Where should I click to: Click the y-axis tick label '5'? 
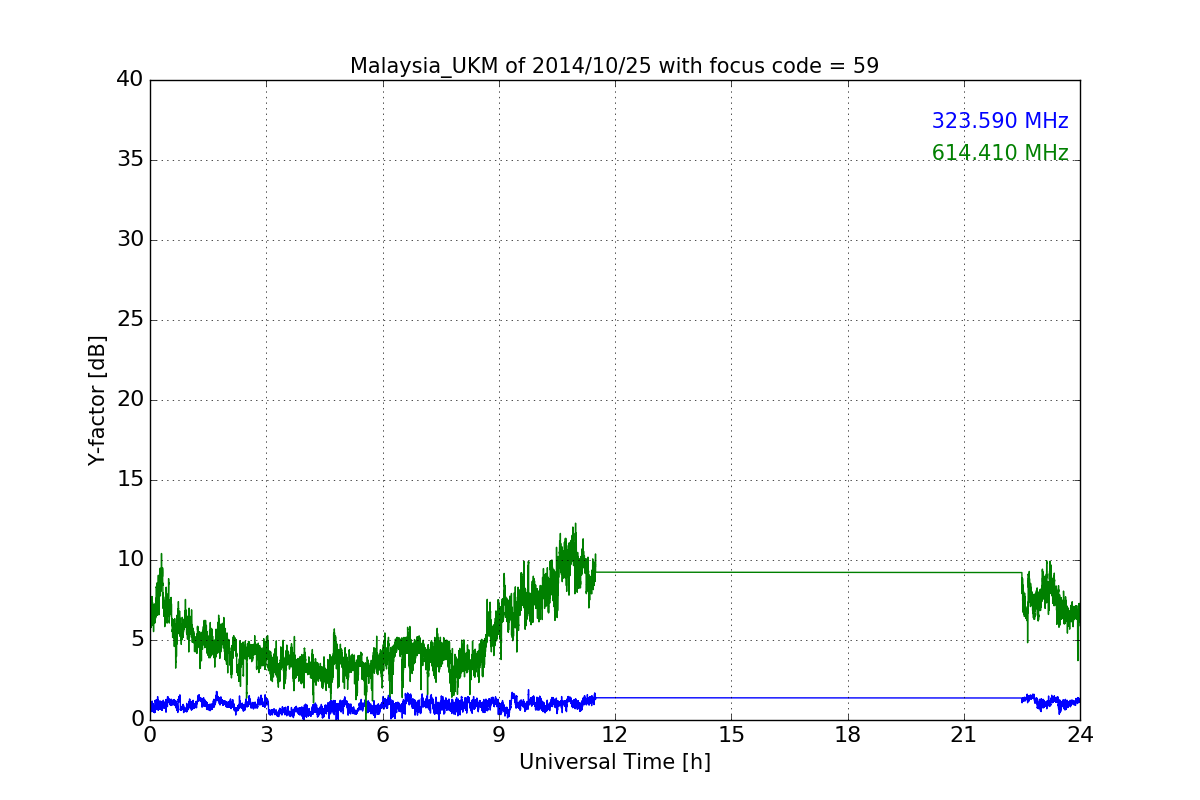click(x=136, y=640)
